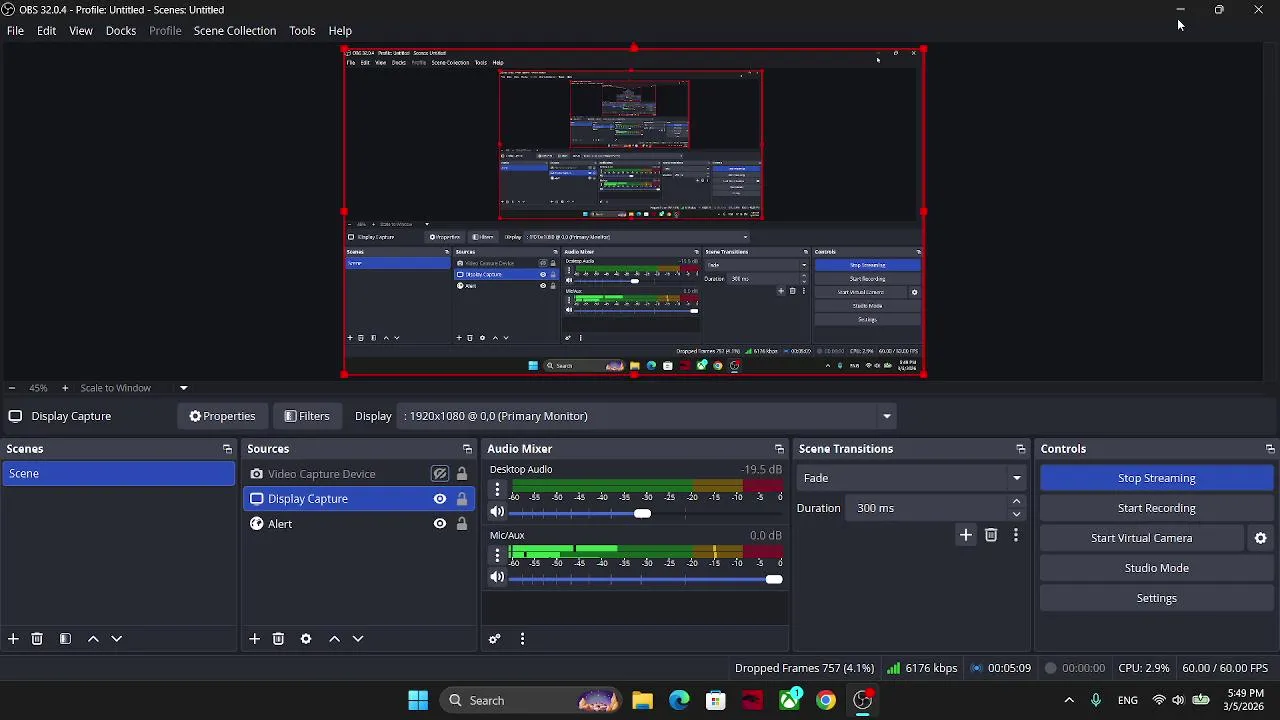Screen dimensions: 1280x720
Task: Move source up arrow in Sources panel
Action: coord(334,639)
